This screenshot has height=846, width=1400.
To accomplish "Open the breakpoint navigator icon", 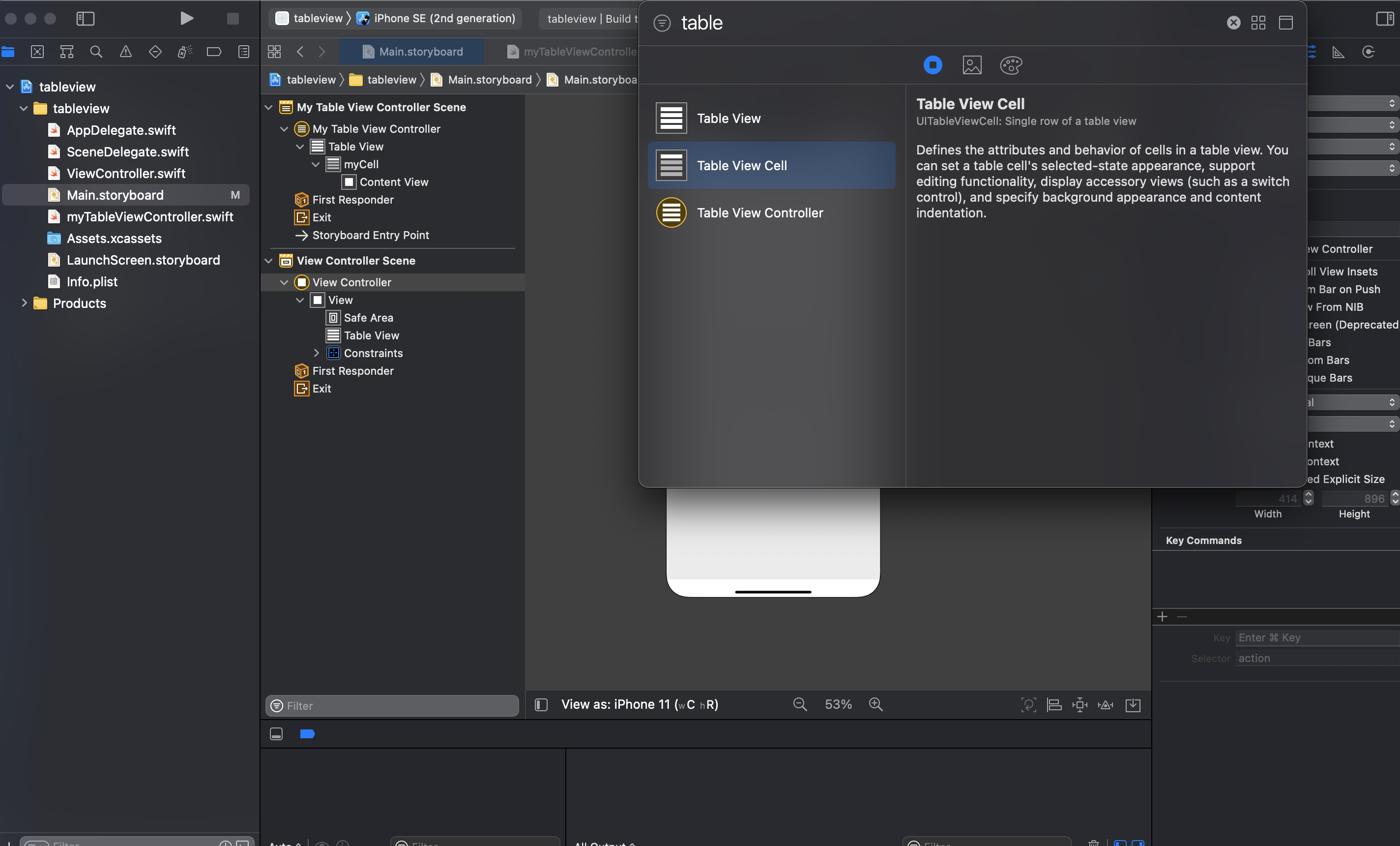I will click(x=214, y=52).
